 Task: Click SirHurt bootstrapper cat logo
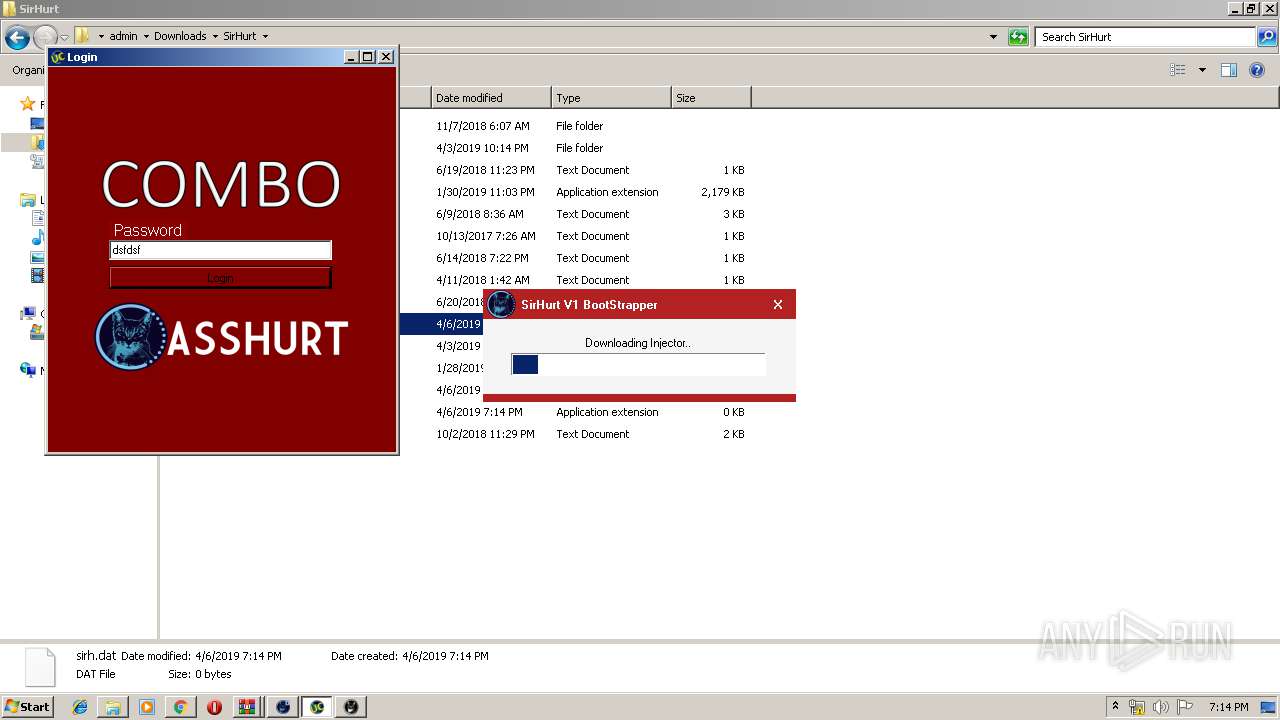[502, 305]
